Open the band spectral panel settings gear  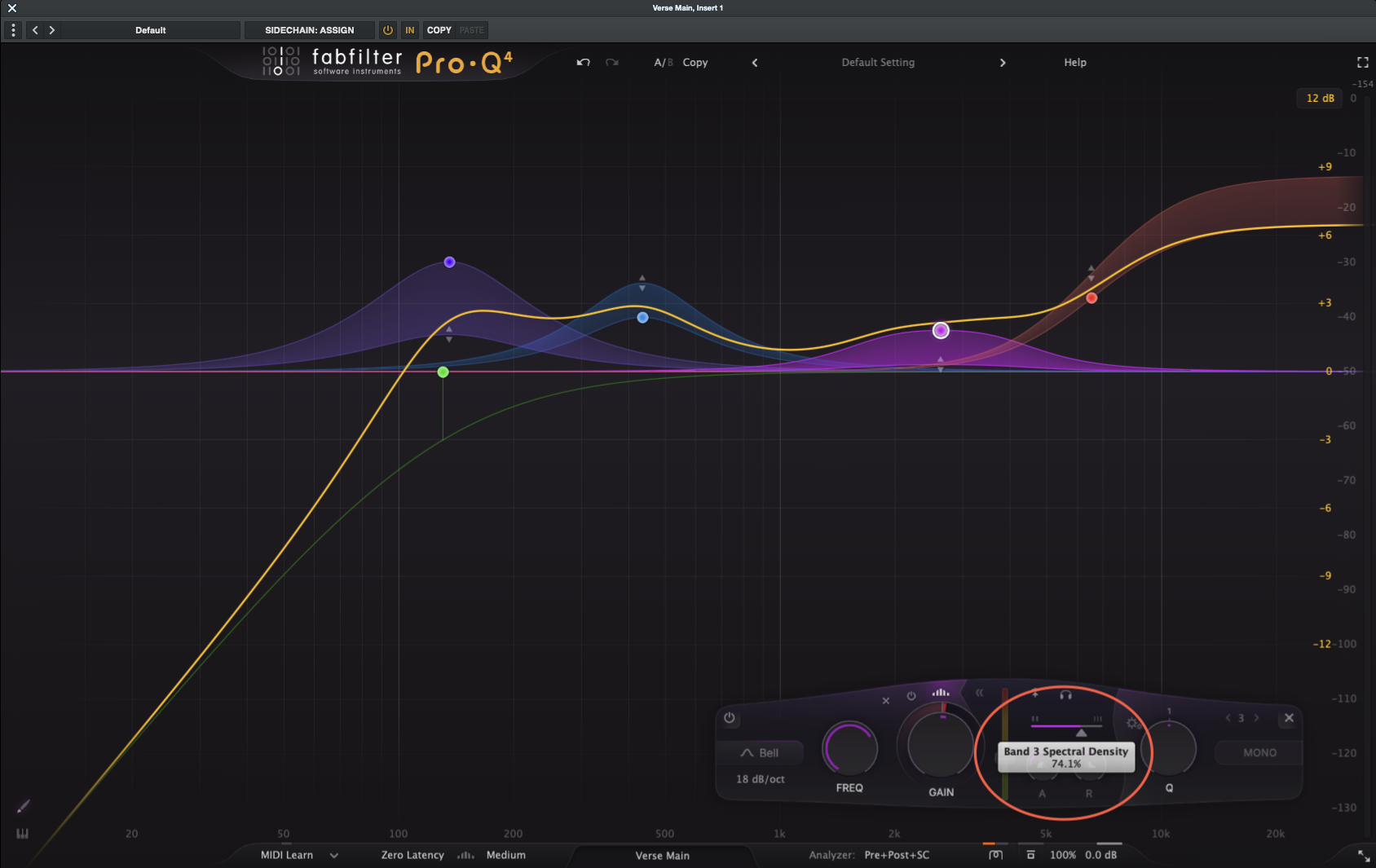(1131, 723)
